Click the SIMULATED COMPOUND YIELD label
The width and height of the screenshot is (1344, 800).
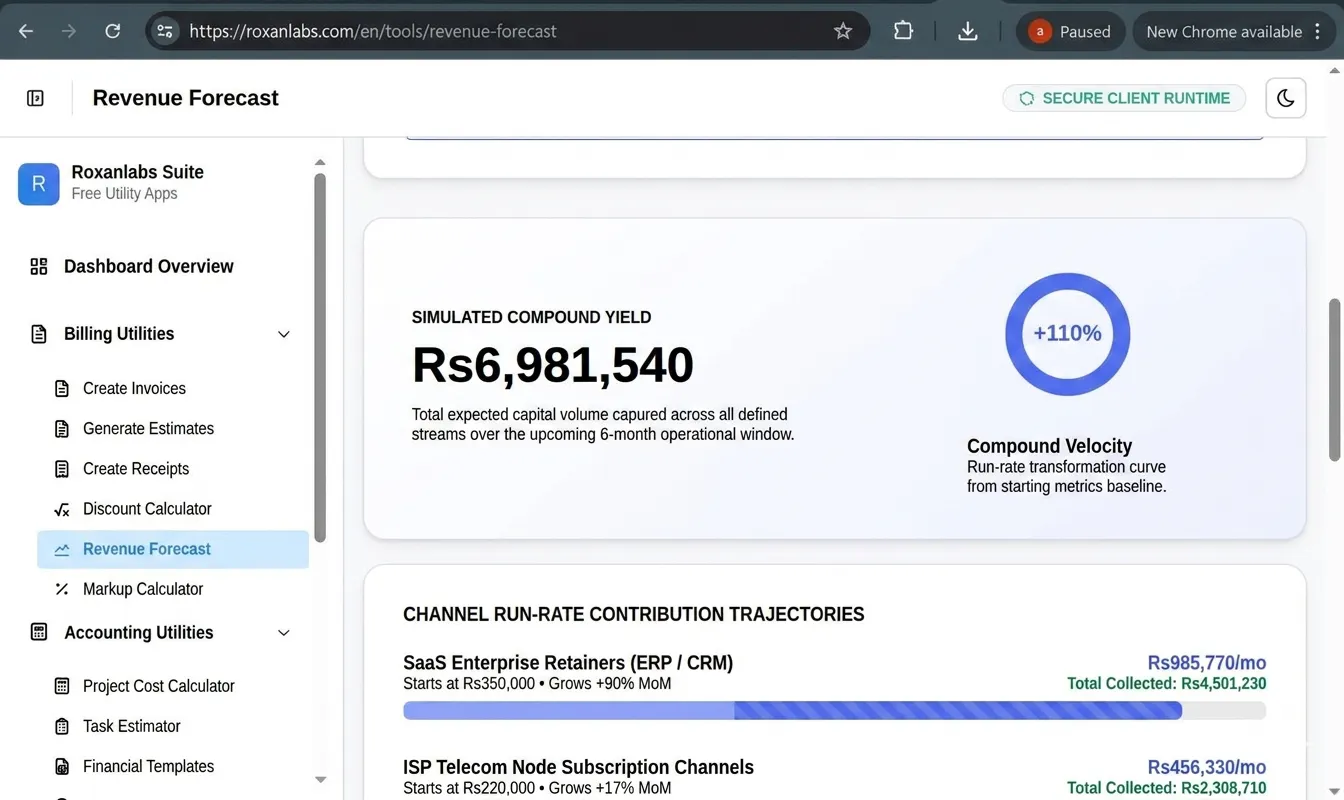(531, 317)
